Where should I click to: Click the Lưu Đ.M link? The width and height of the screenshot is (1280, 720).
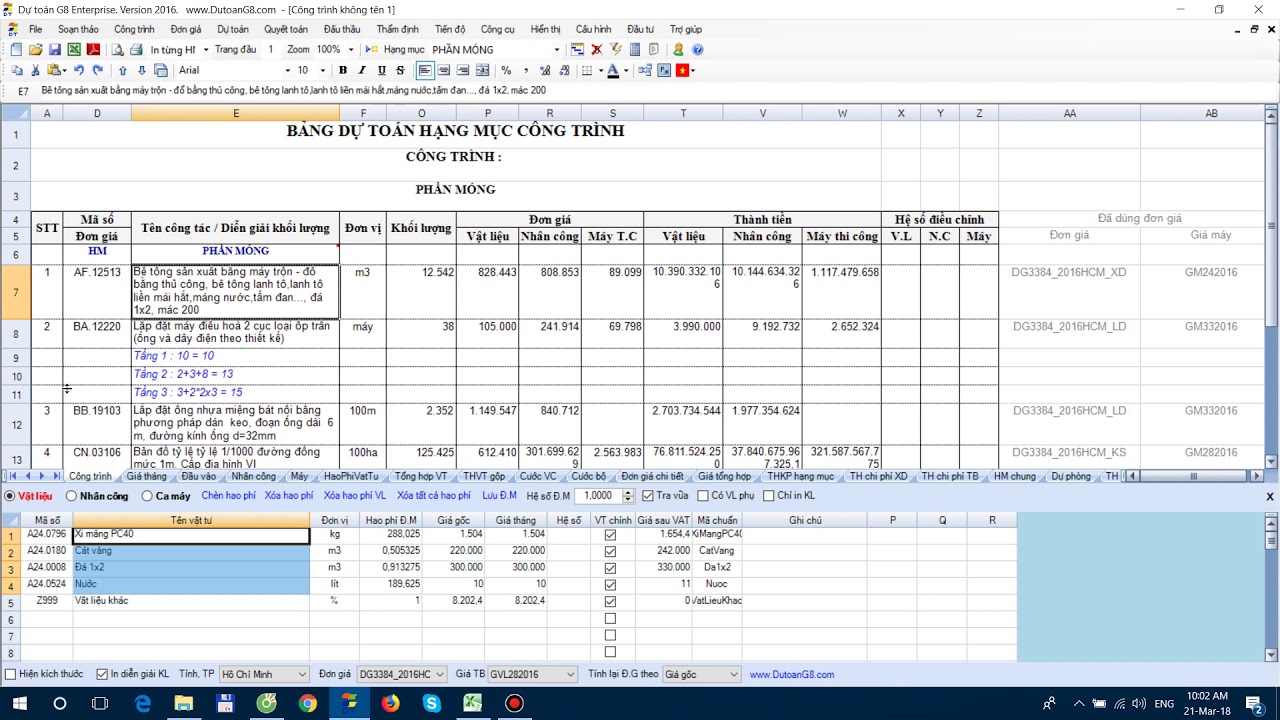click(499, 496)
